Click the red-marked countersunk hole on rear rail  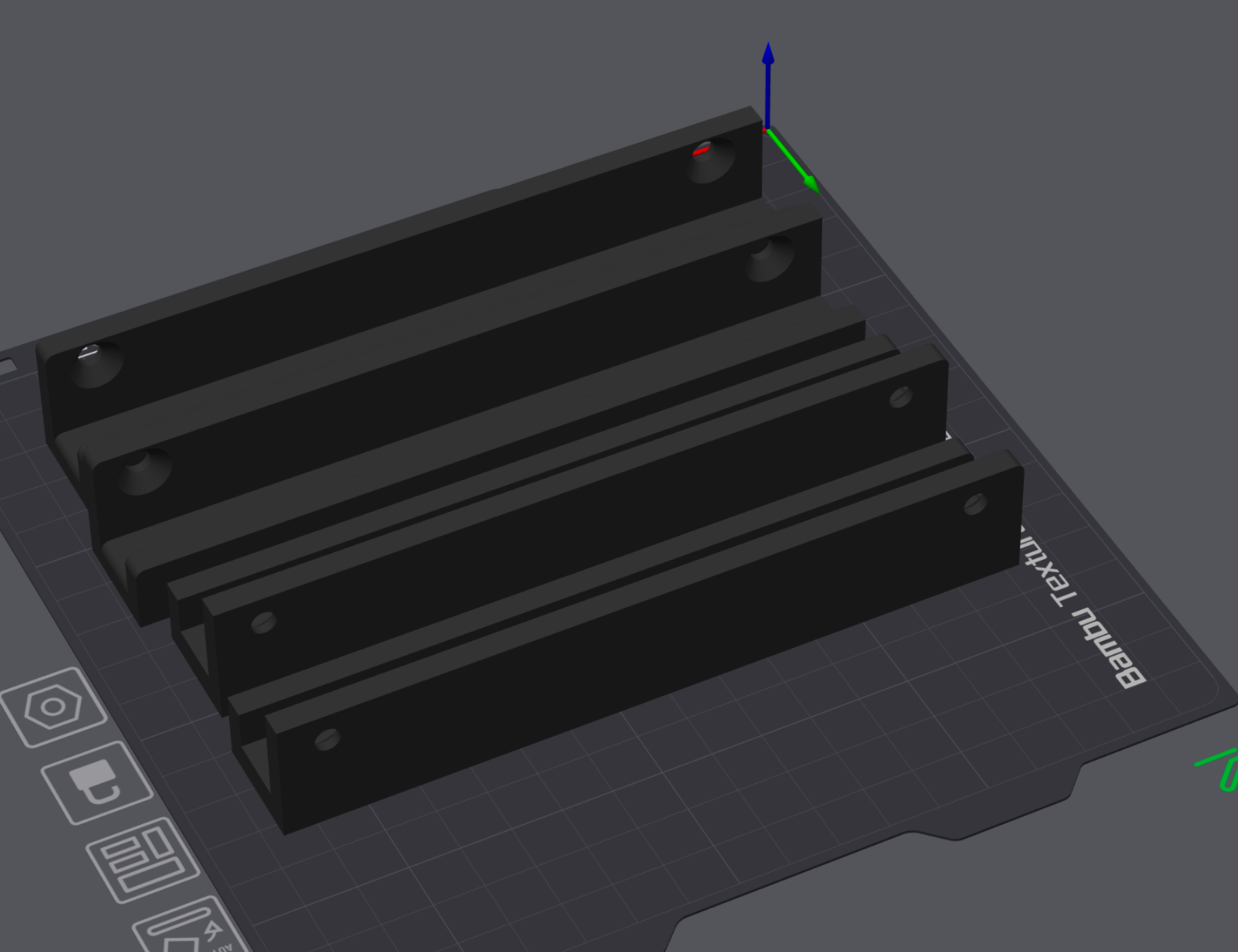click(x=711, y=161)
